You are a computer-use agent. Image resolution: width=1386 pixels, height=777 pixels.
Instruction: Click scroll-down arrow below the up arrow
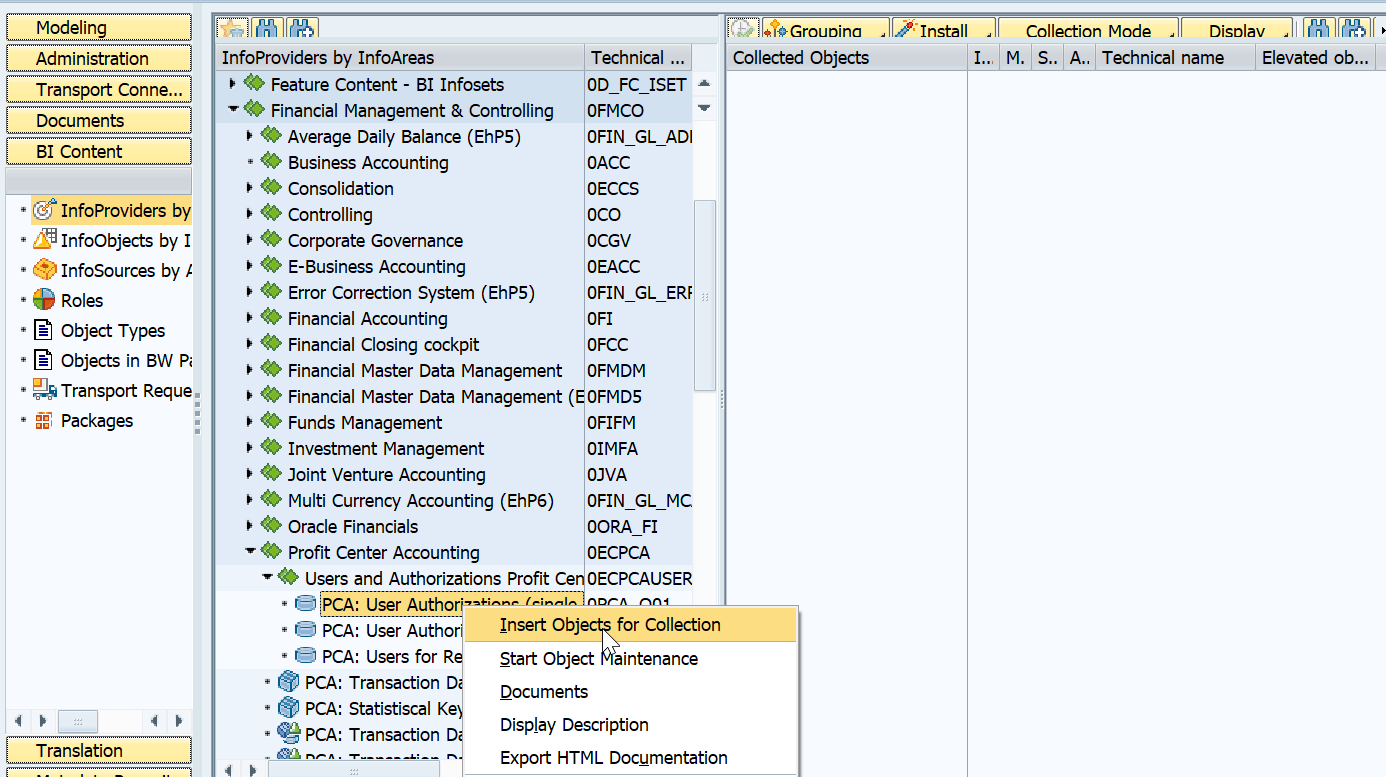(704, 107)
